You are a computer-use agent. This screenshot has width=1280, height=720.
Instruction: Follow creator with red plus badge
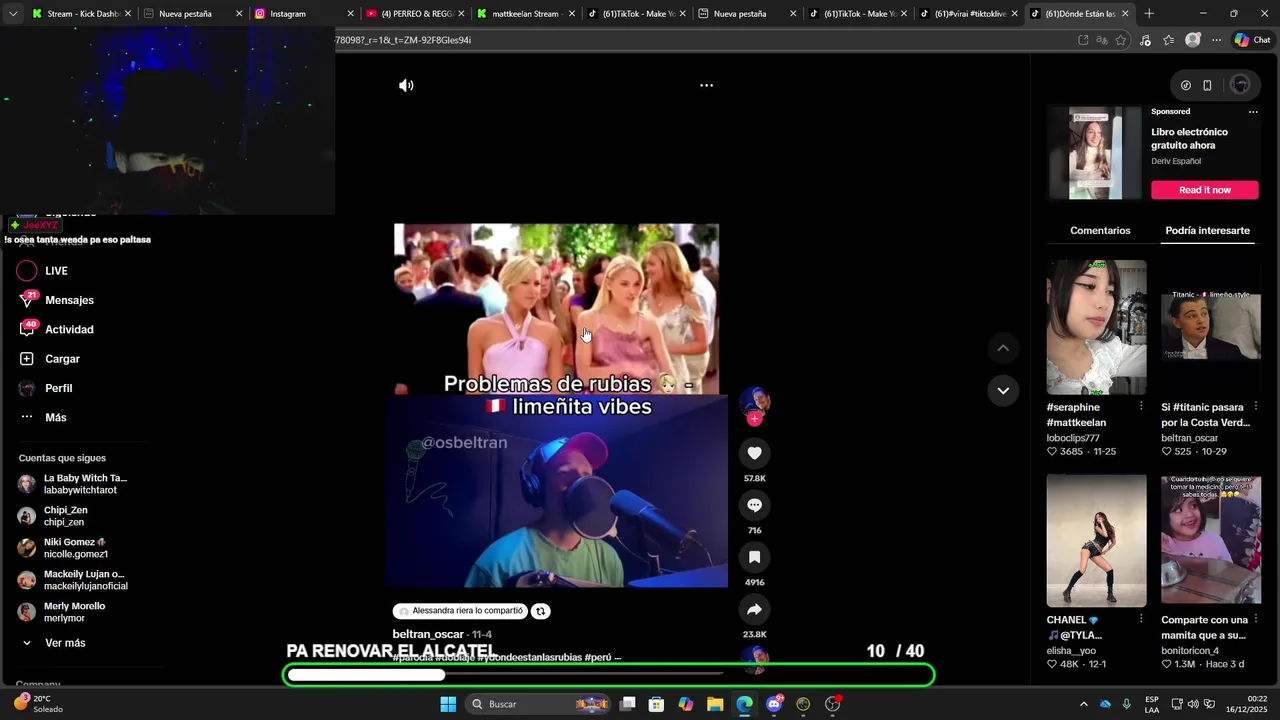click(x=754, y=419)
